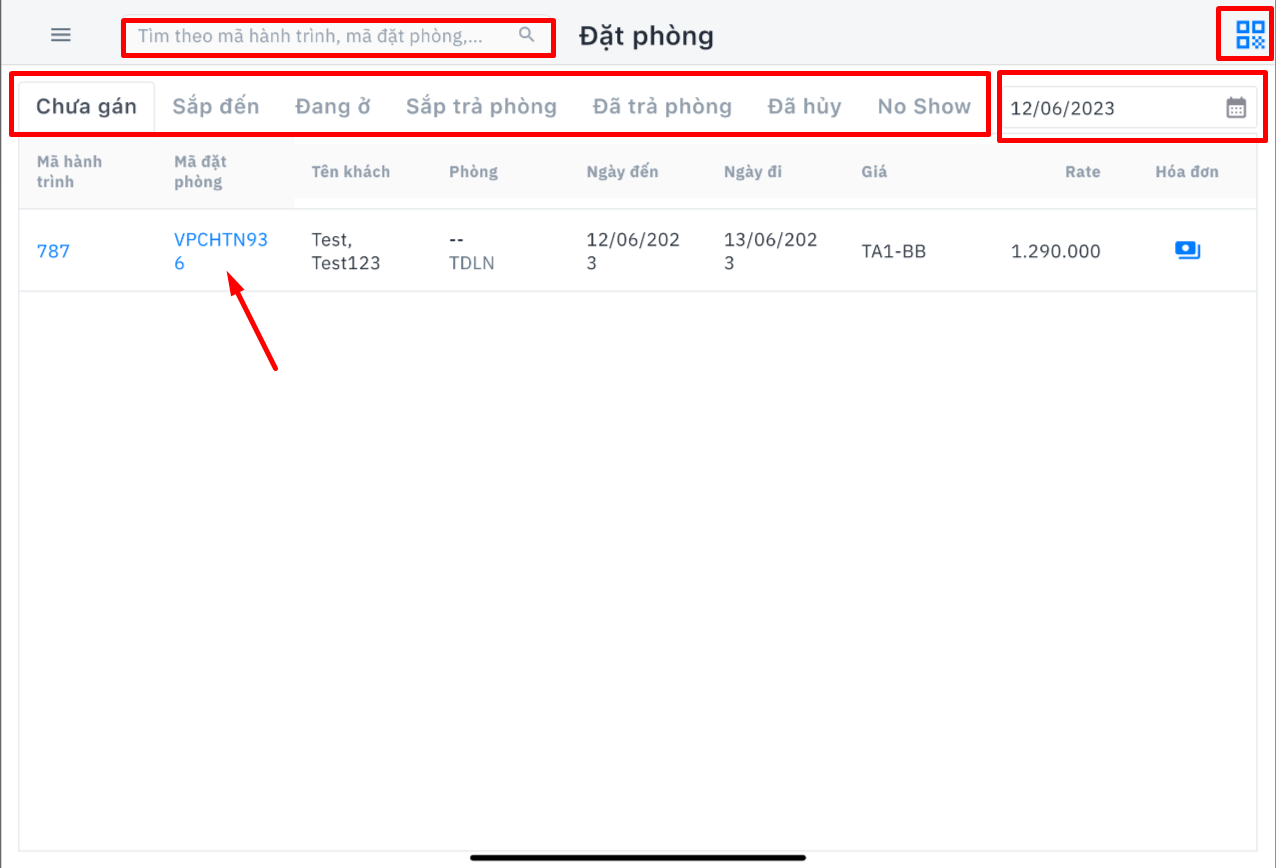Click the guest name Test, Test123 cell
Screen dimensions: 1276x868
(x=345, y=251)
